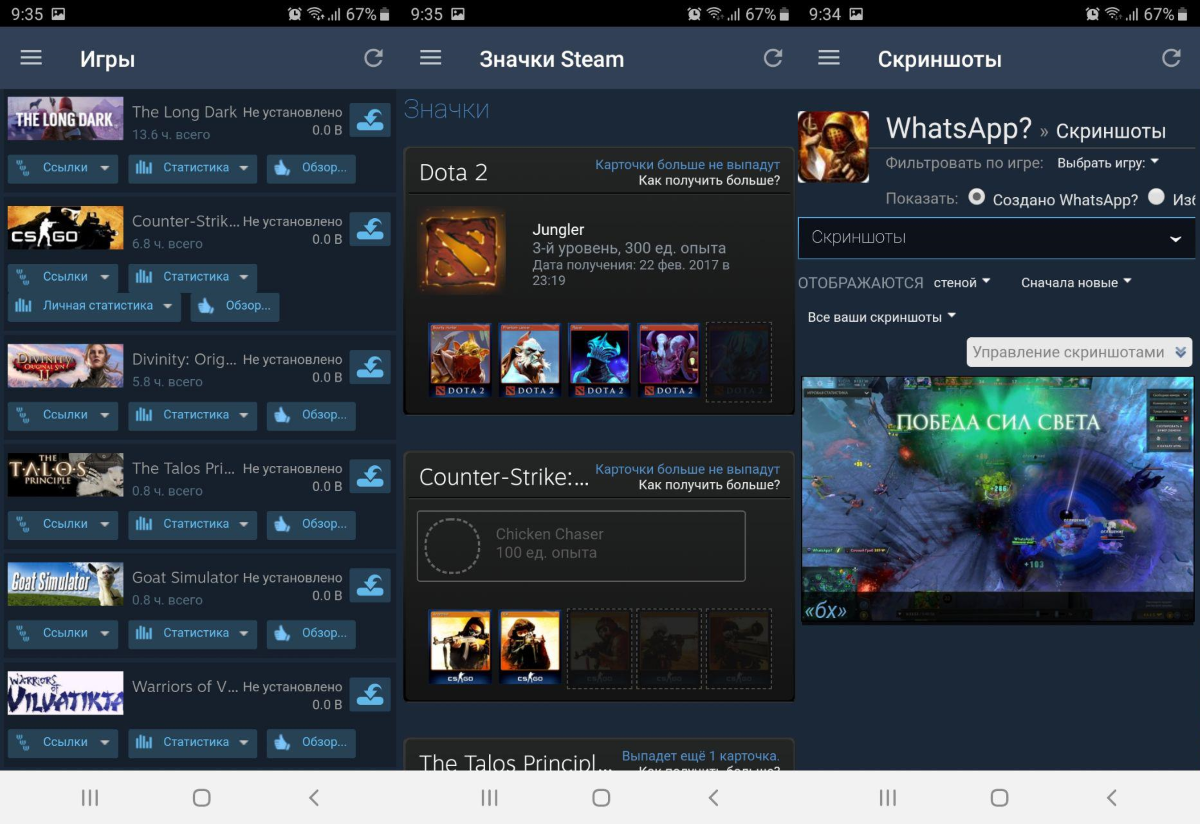
Task: Tap the WhatsApp? profile avatar
Action: click(833, 147)
